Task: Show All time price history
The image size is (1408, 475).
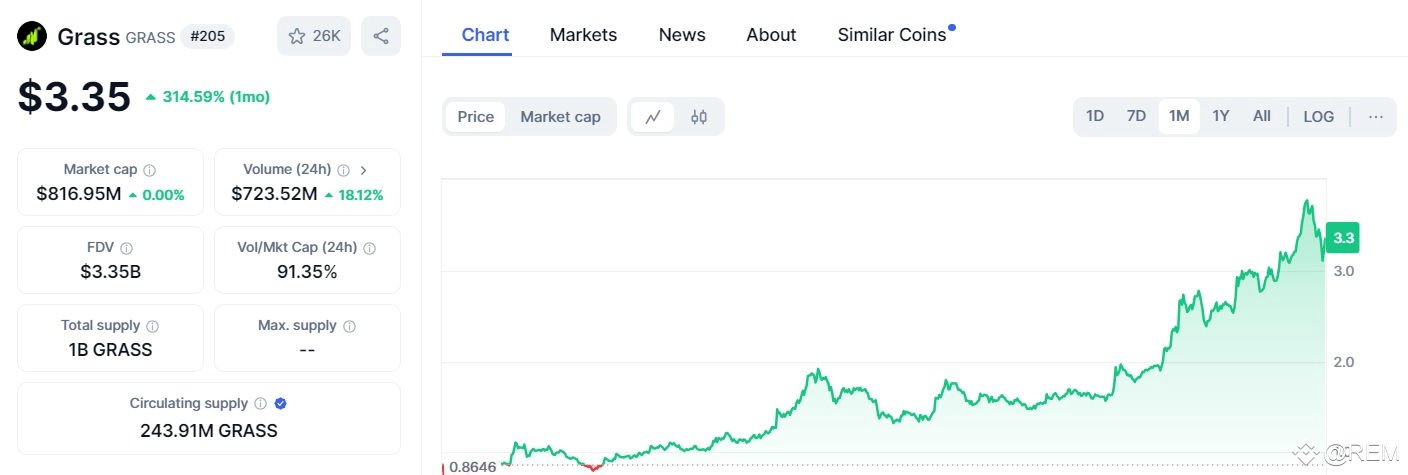Action: tap(1262, 116)
